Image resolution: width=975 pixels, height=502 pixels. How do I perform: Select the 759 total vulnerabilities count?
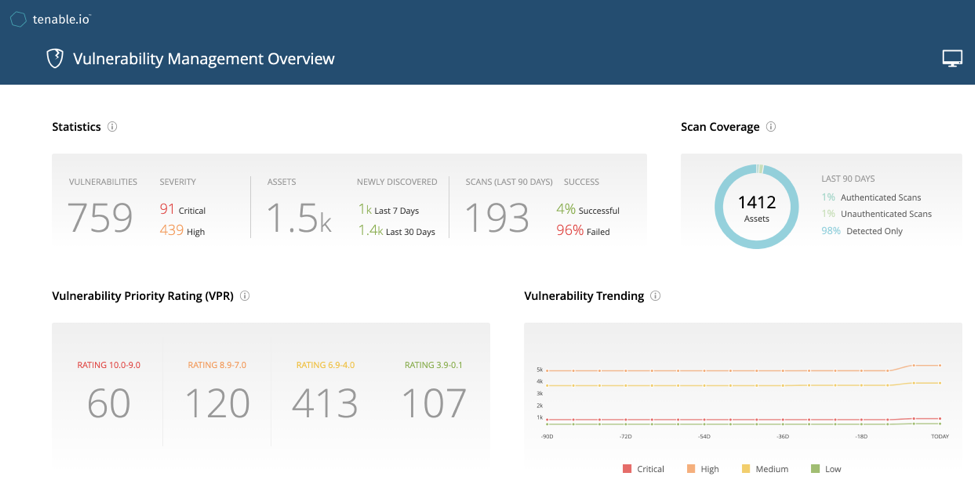(x=100, y=218)
